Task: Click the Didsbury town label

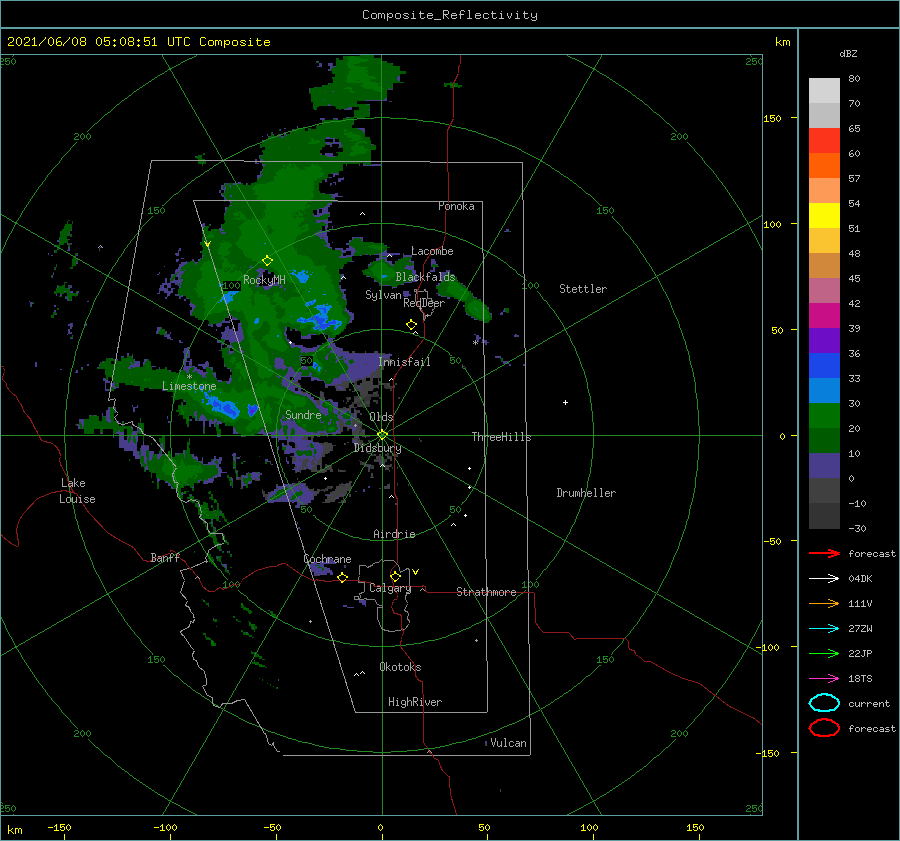Action: tap(377, 448)
